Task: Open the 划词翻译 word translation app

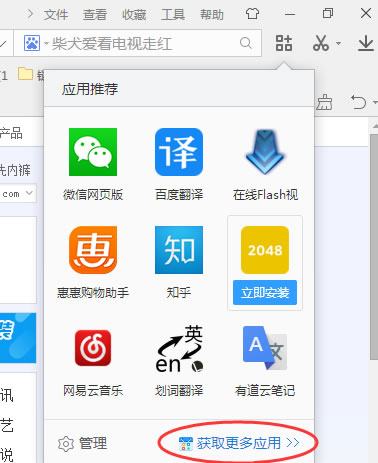Action: tap(180, 349)
